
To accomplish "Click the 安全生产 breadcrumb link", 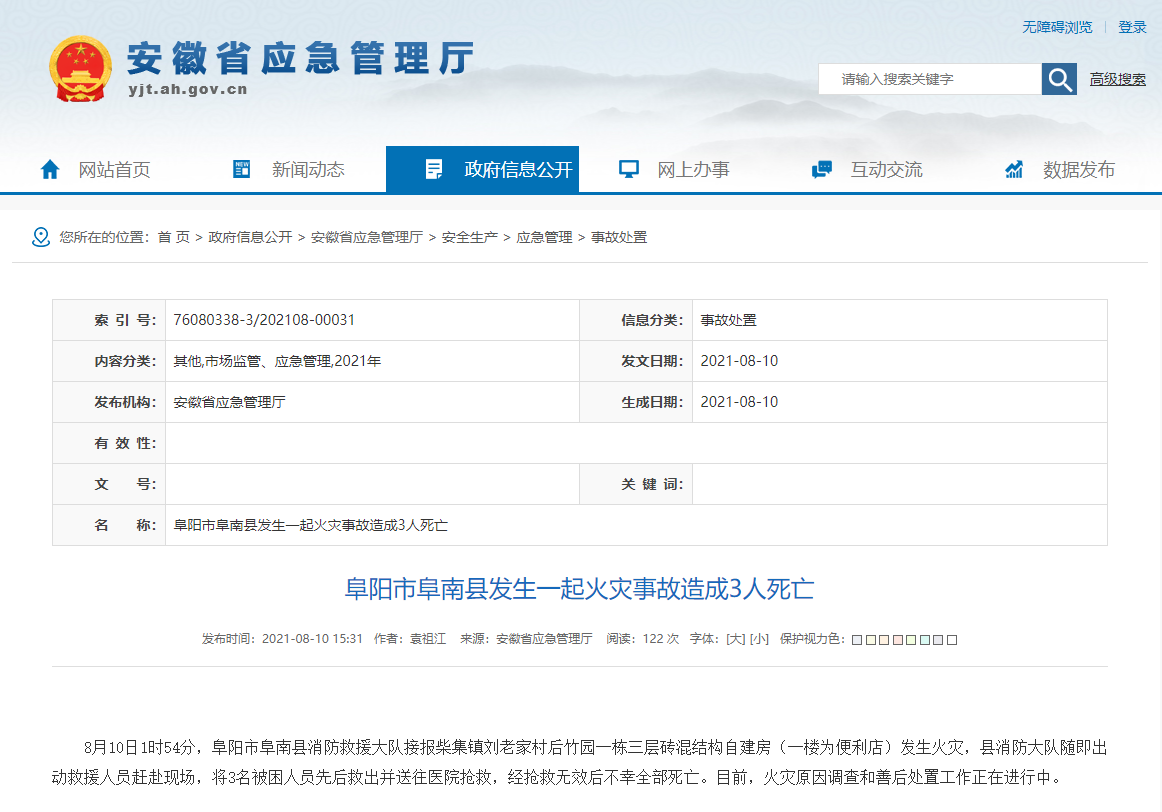I will [469, 237].
